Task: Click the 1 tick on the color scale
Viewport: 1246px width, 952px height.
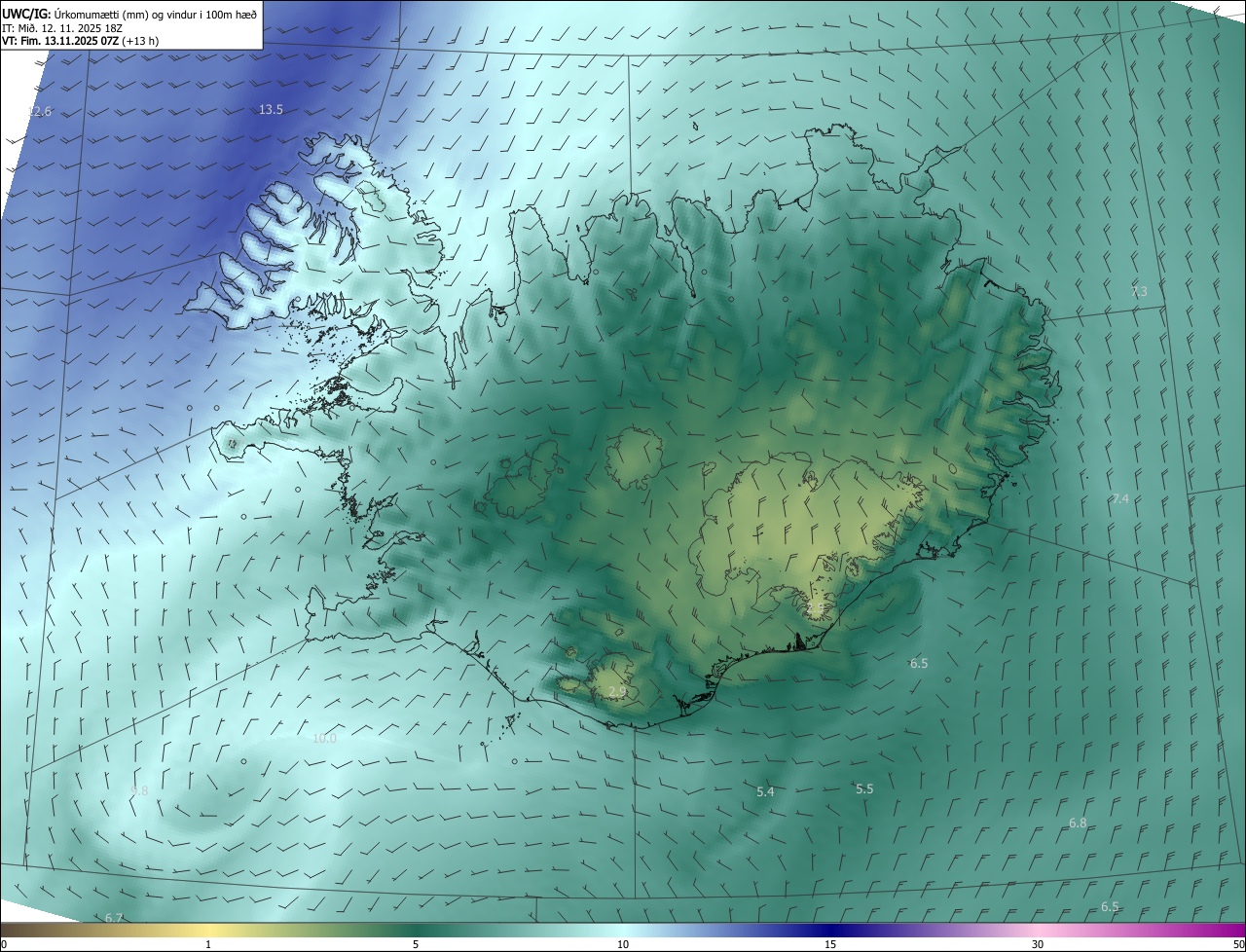Action: click(208, 944)
